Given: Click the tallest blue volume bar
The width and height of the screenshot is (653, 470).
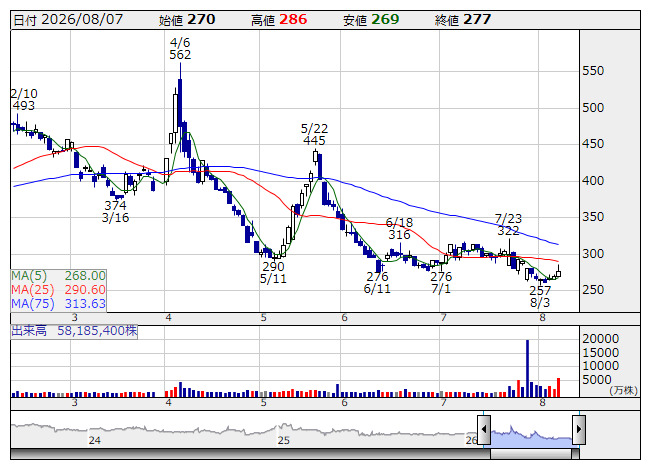Looking at the screenshot, I should pyautogui.click(x=528, y=368).
